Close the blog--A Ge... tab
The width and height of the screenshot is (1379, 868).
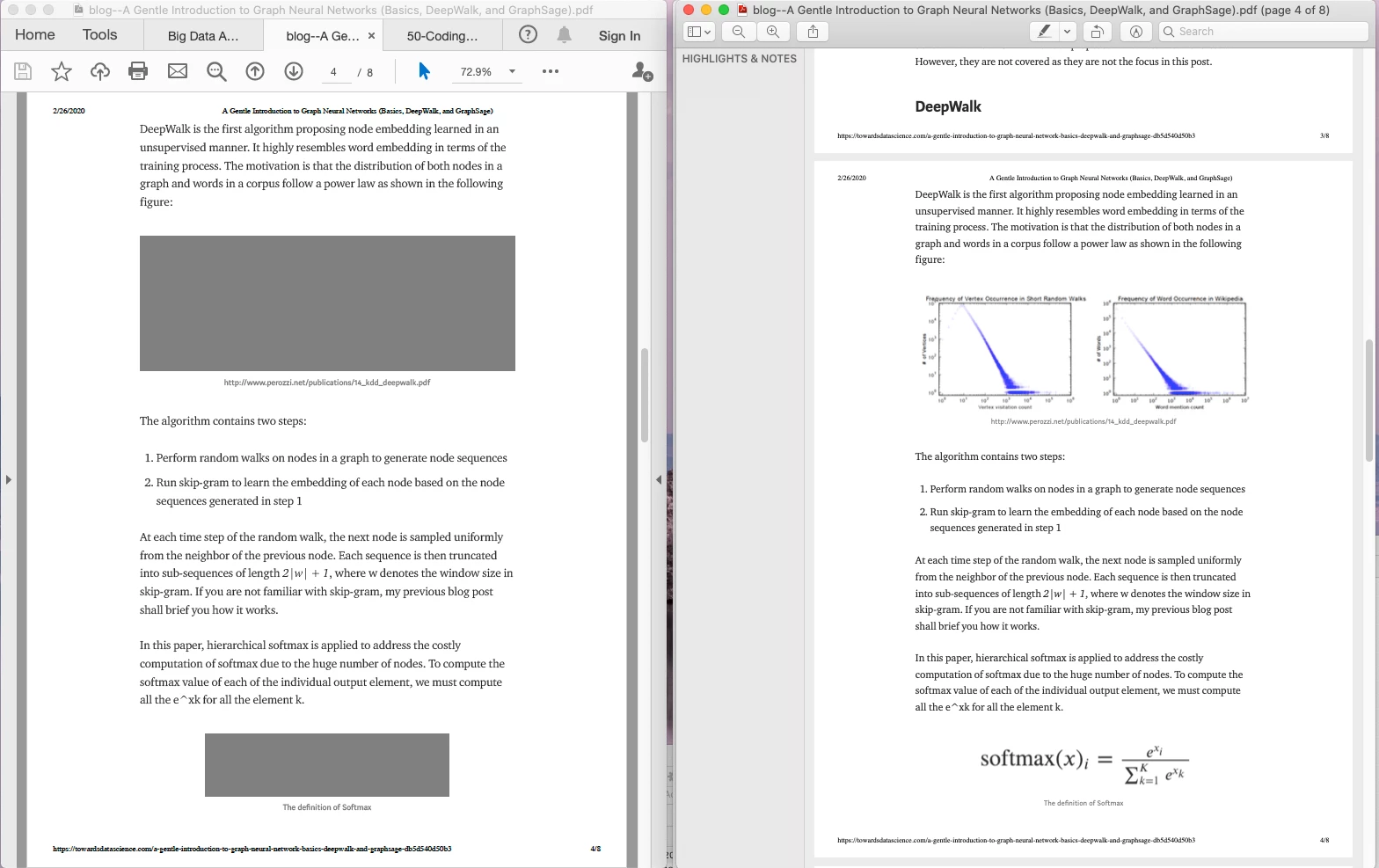371,36
